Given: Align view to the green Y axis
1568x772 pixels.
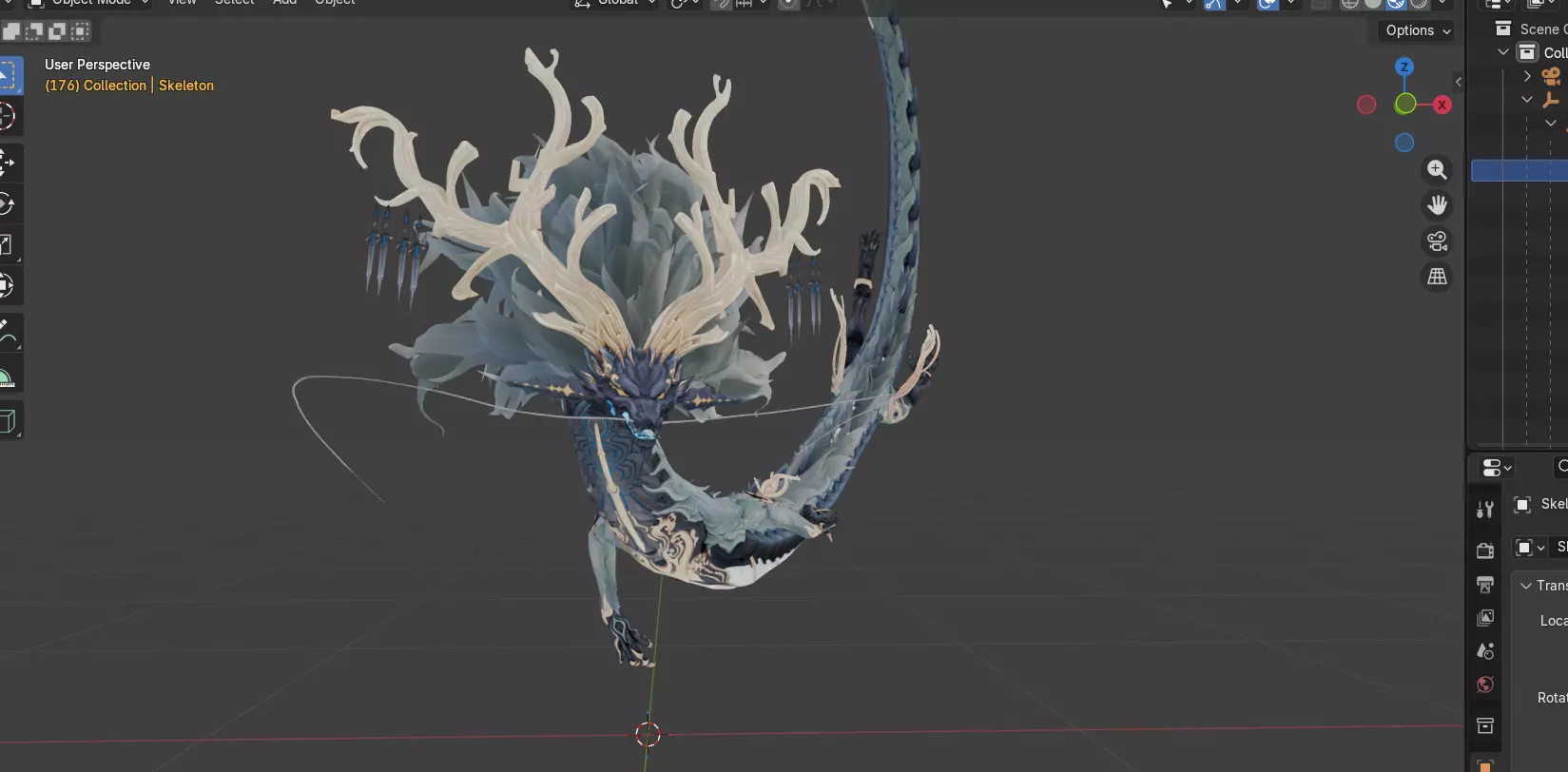Looking at the screenshot, I should [x=1404, y=105].
